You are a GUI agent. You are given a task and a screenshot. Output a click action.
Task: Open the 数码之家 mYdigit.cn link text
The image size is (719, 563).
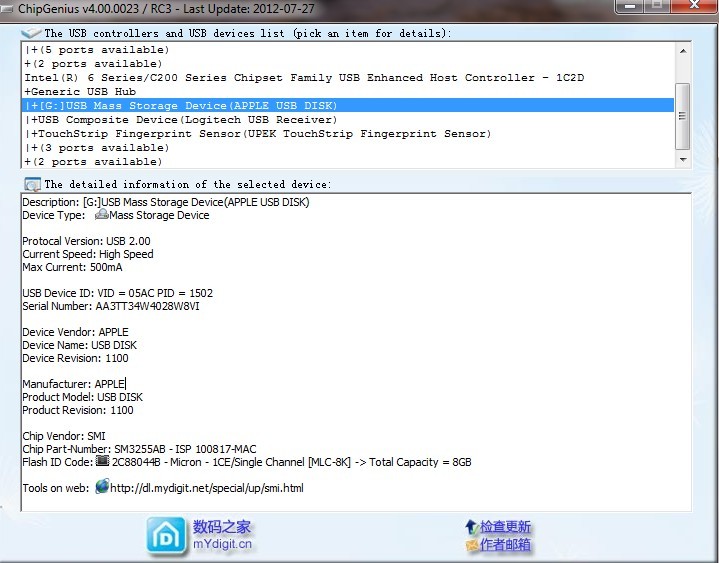tap(222, 535)
